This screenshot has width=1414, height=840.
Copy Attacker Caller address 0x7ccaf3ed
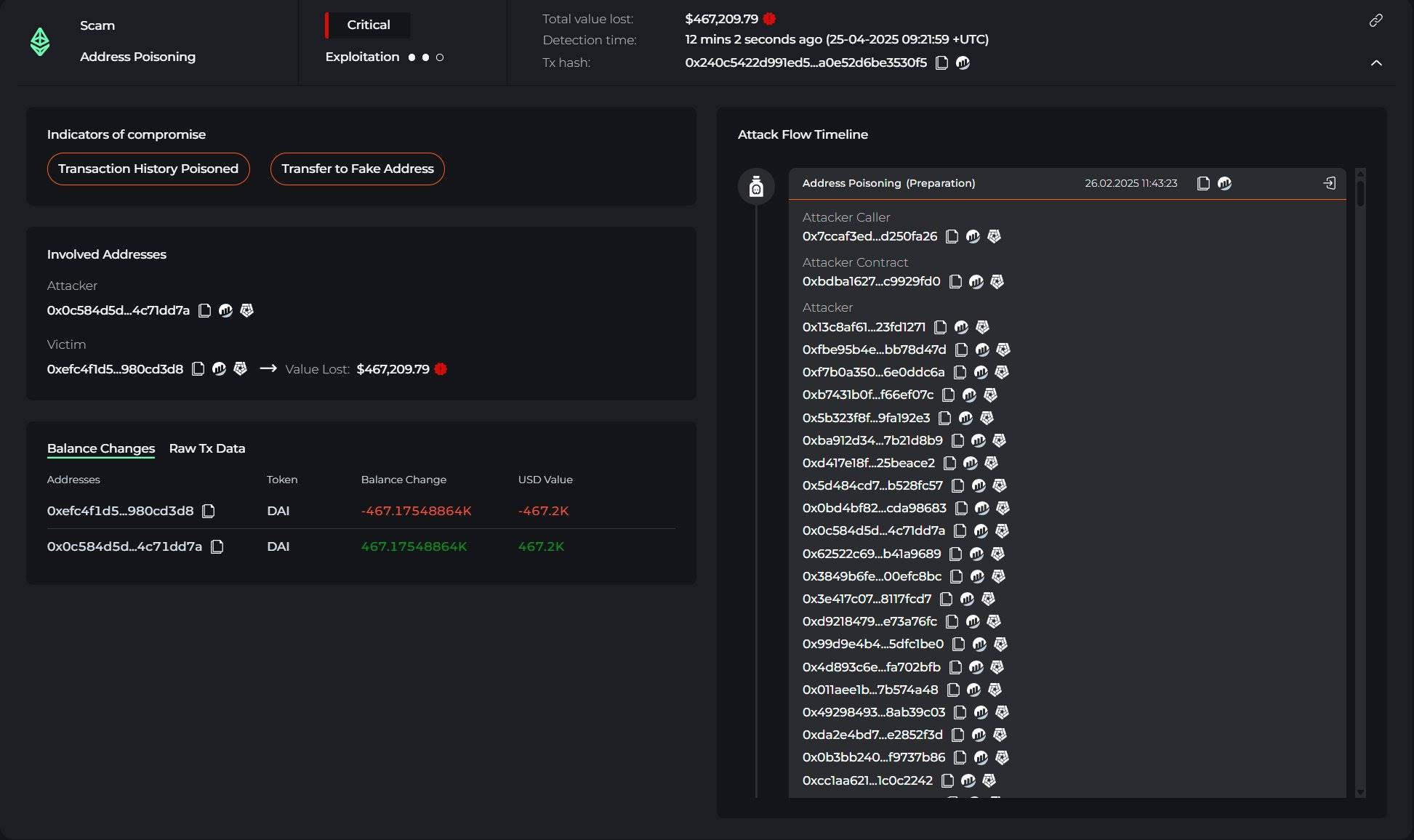tap(952, 236)
